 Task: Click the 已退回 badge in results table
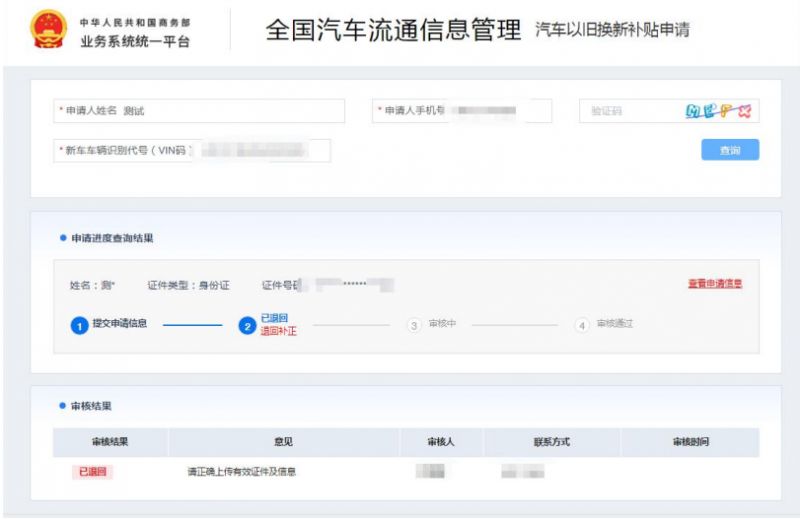92,471
